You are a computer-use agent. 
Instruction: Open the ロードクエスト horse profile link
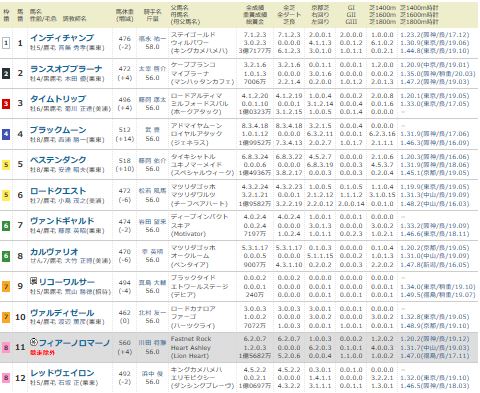58,191
